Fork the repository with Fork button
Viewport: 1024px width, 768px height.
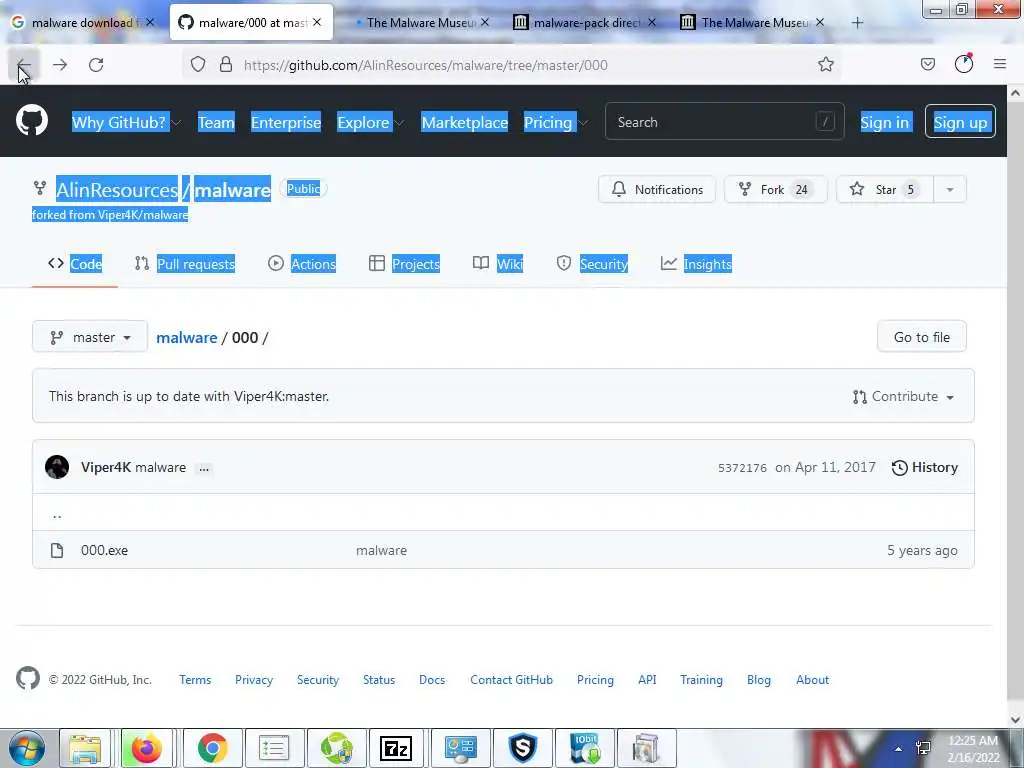point(776,189)
